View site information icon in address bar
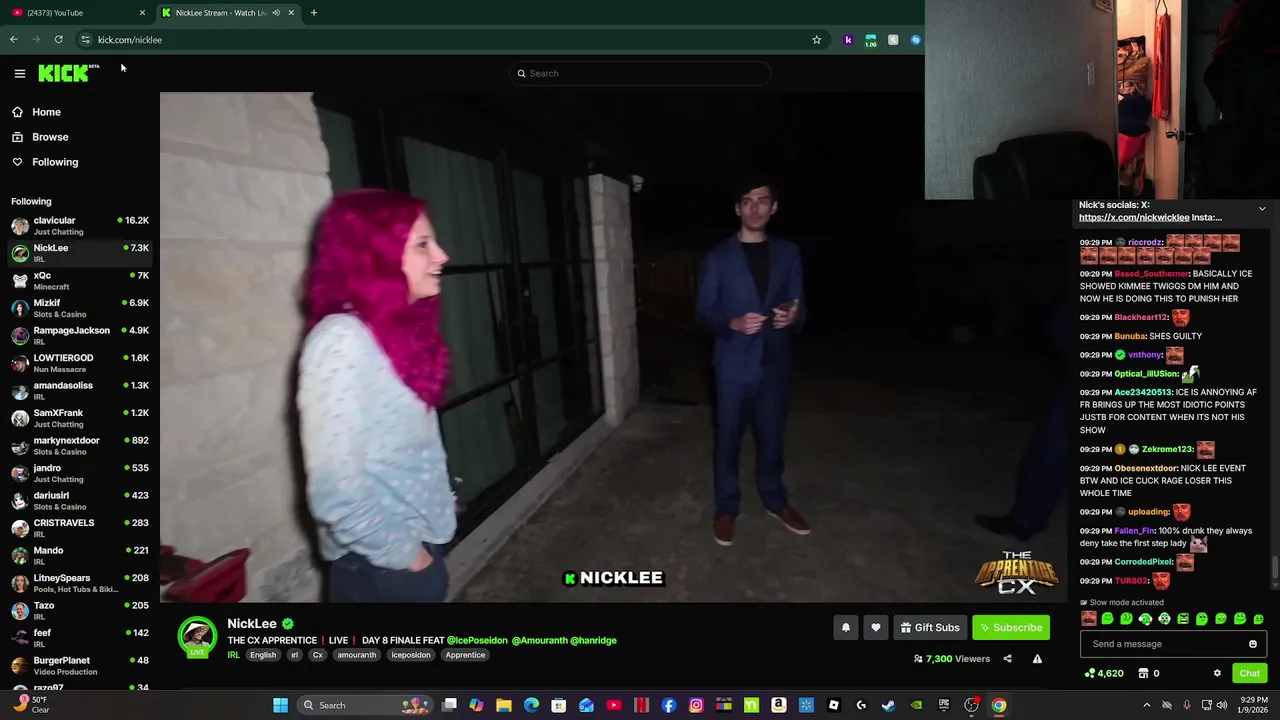 tap(85, 39)
